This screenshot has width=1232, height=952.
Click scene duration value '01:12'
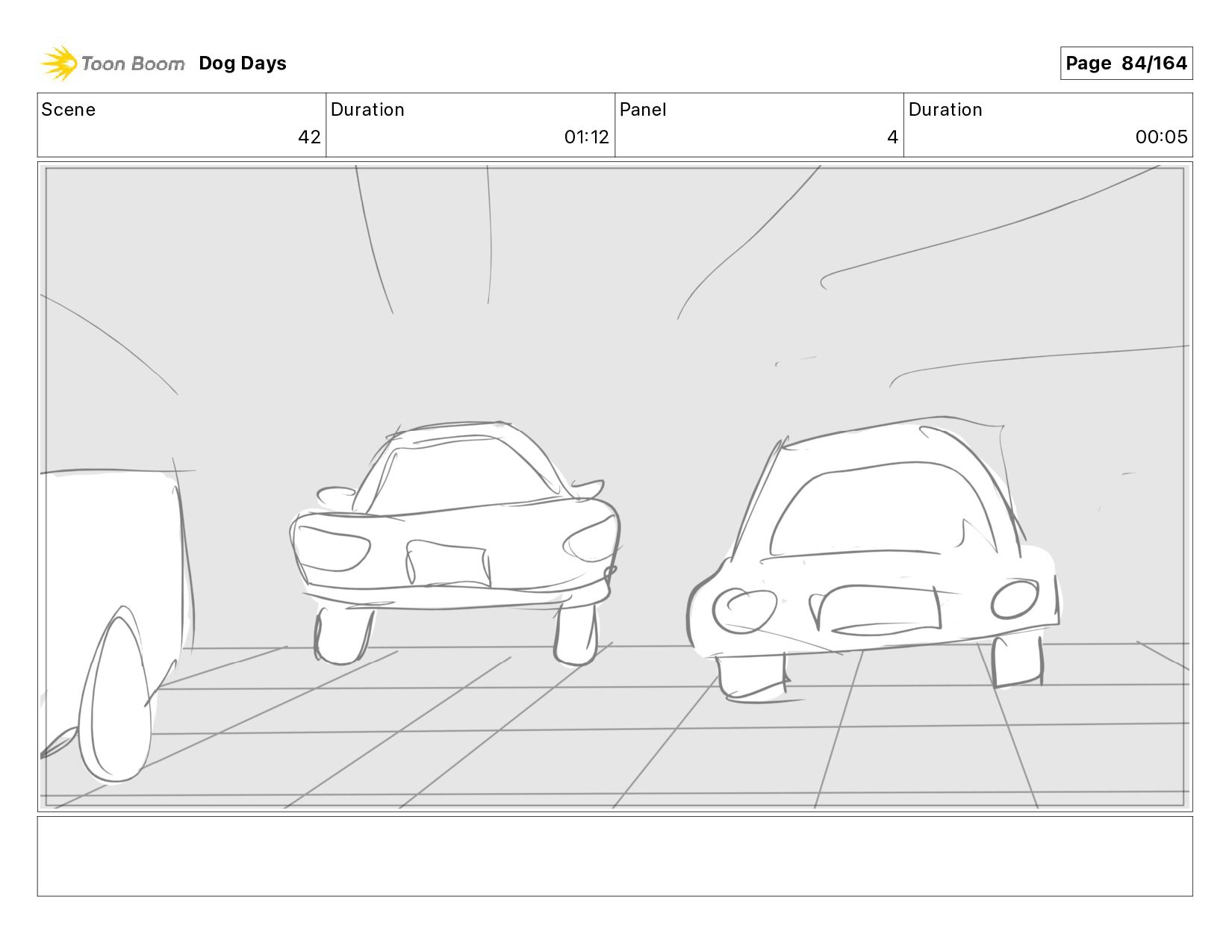pyautogui.click(x=586, y=137)
